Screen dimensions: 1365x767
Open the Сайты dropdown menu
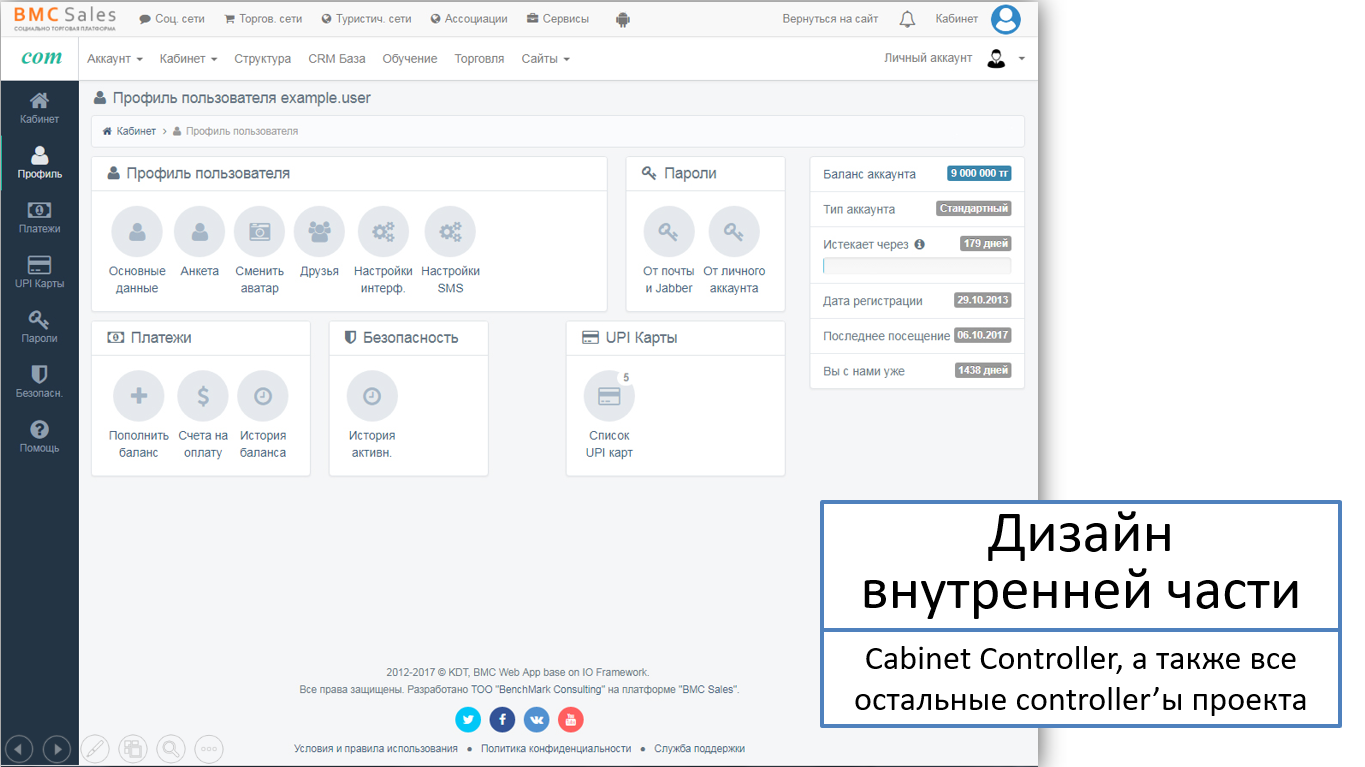pyautogui.click(x=545, y=59)
